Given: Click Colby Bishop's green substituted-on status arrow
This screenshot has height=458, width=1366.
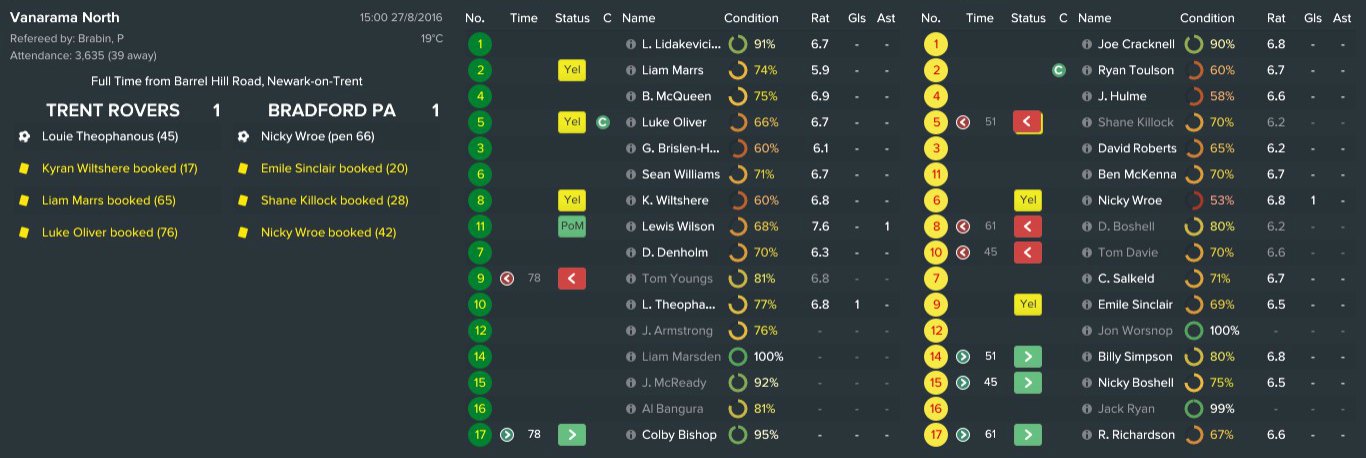Looking at the screenshot, I should pyautogui.click(x=571, y=435).
